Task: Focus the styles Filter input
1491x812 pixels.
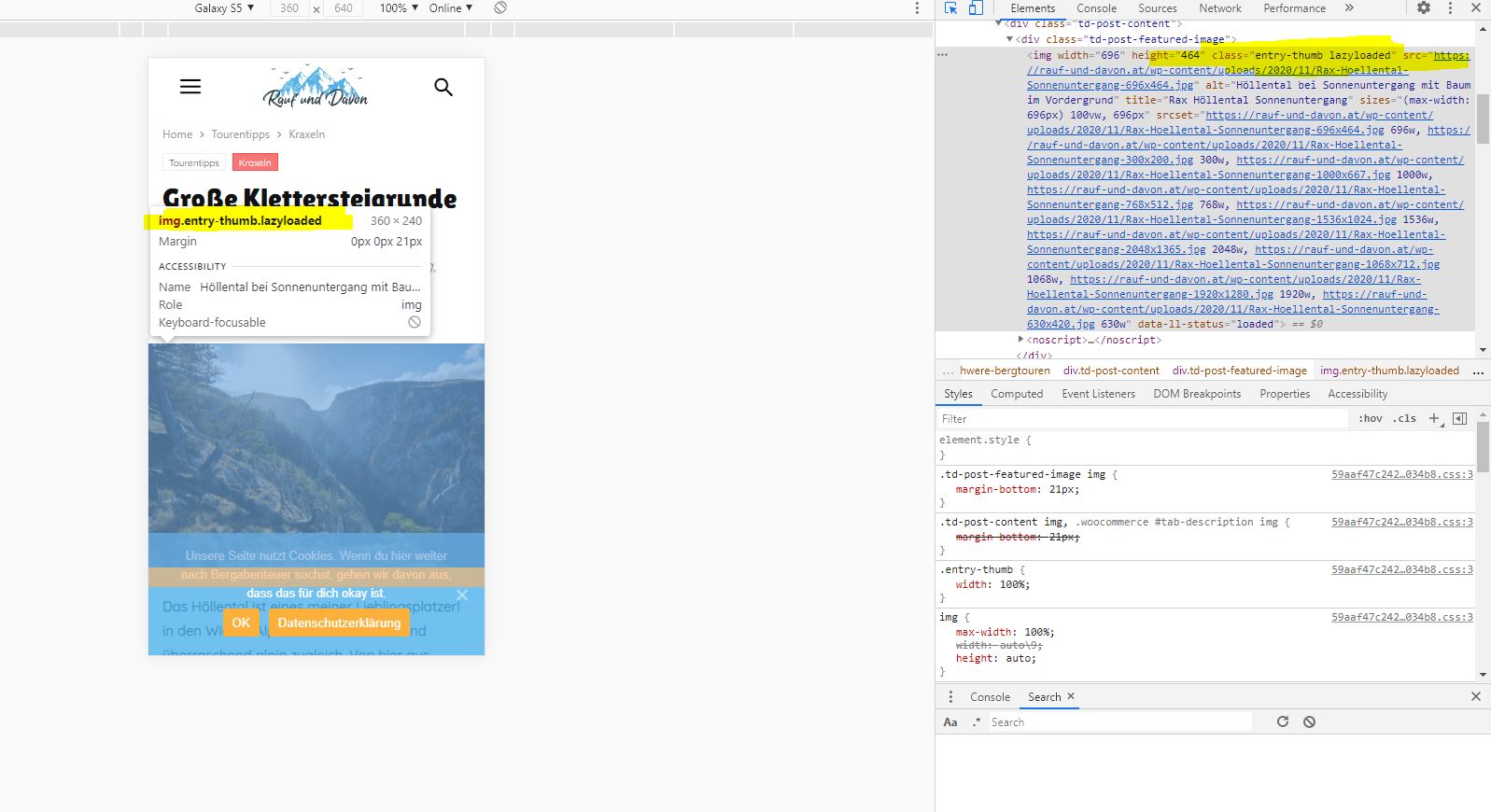Action: (x=1143, y=418)
